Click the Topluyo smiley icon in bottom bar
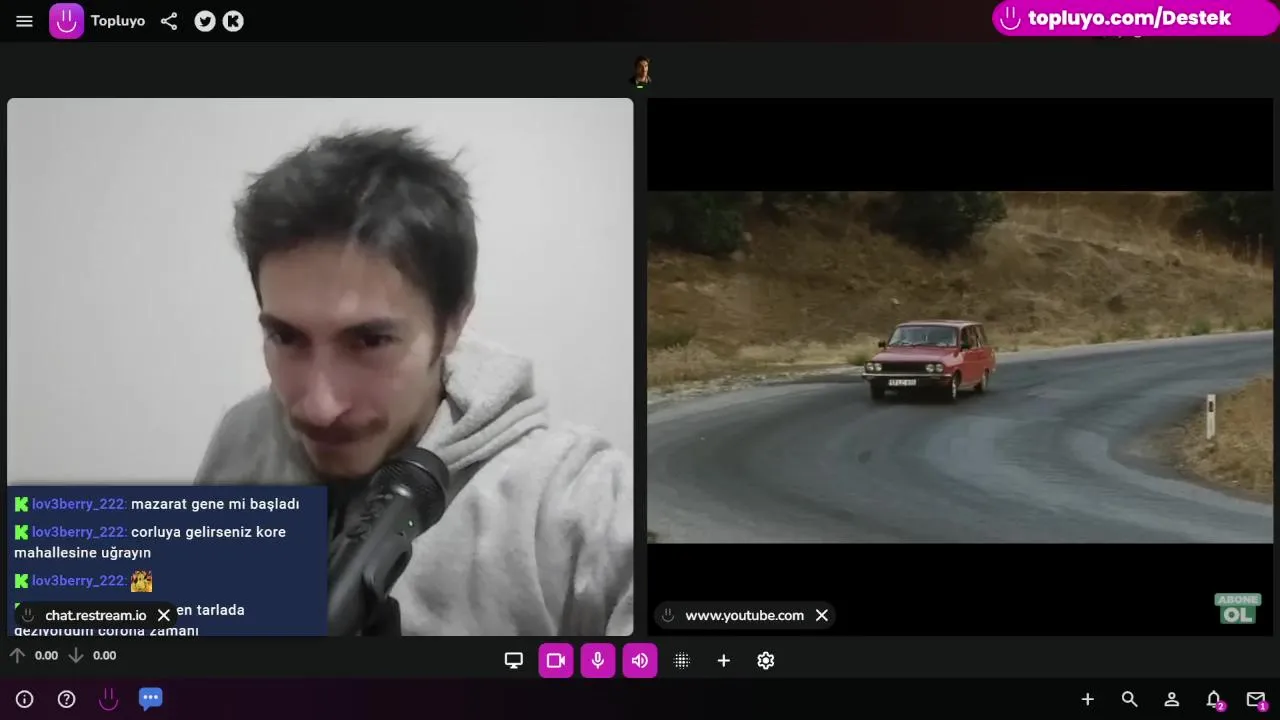 (x=109, y=699)
